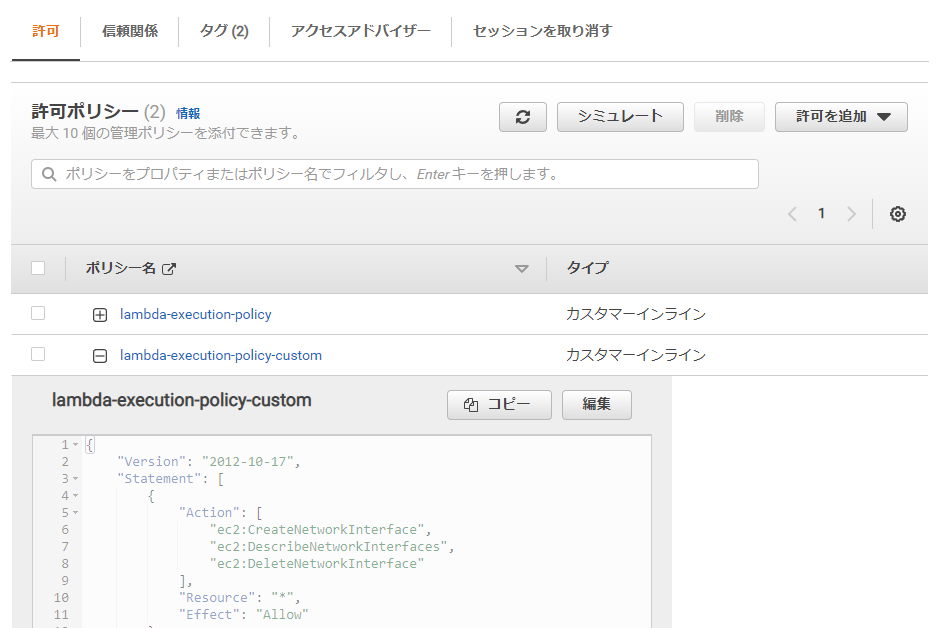
Task: Click the コピー button
Action: pyautogui.click(x=499, y=405)
